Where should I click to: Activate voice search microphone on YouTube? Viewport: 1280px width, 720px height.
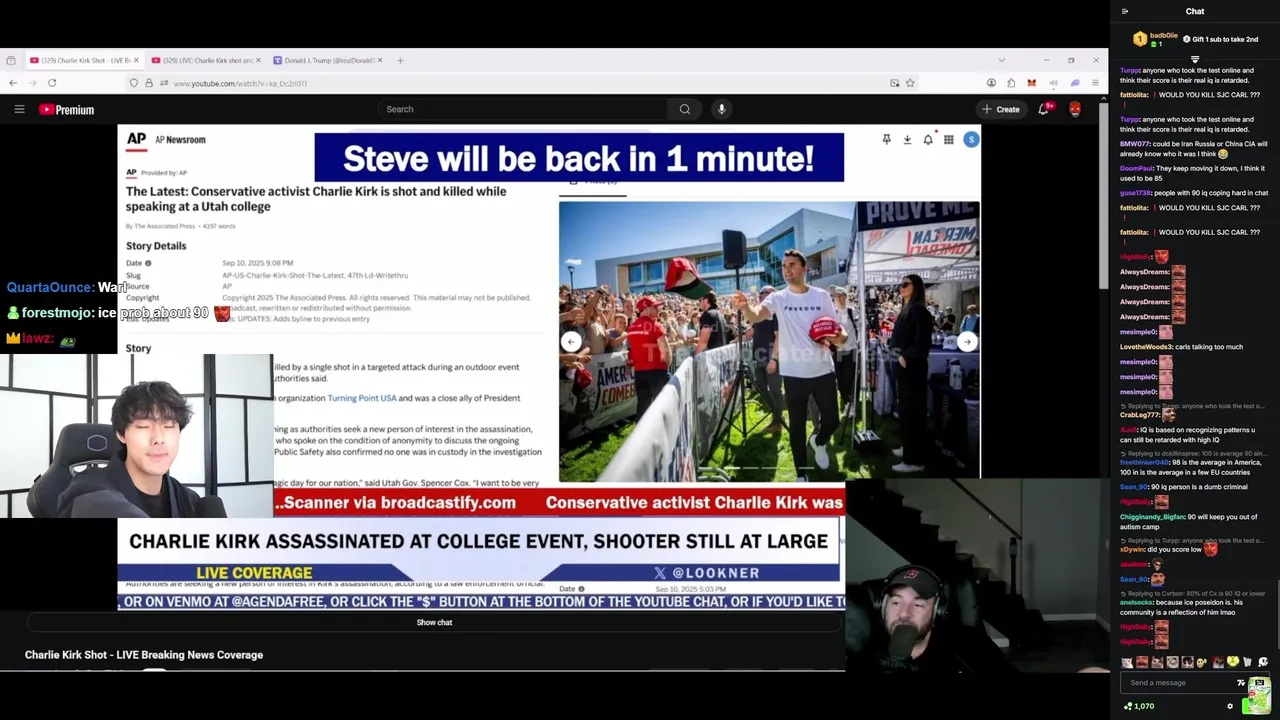721,109
